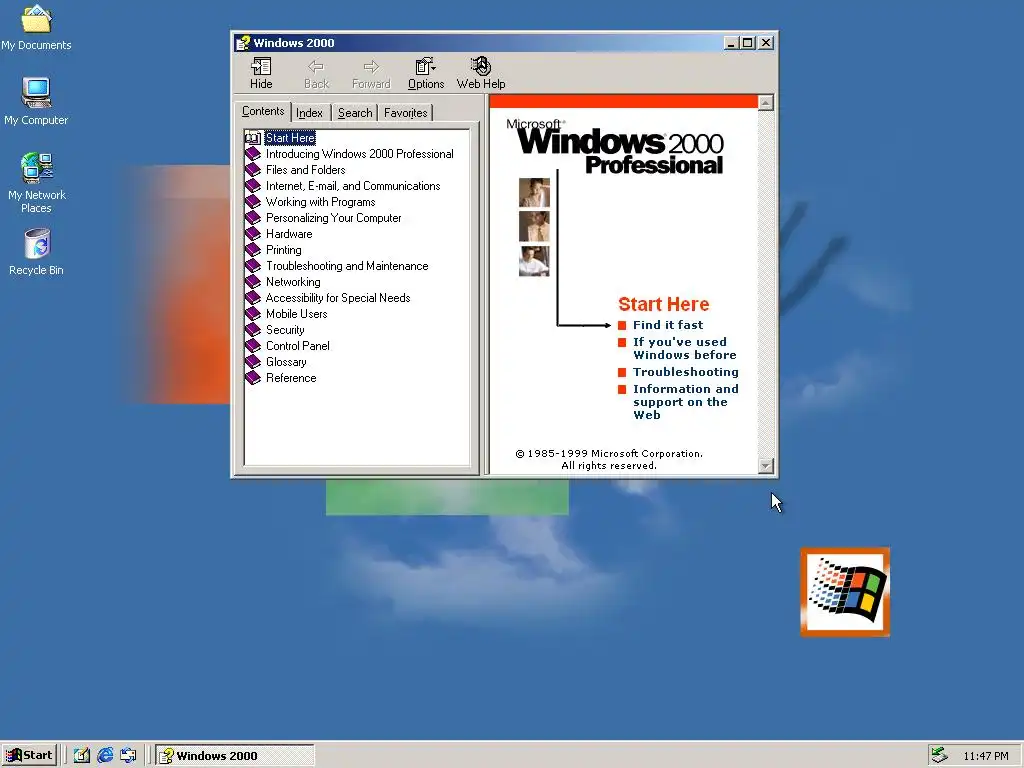Open the Find it fast link

click(x=668, y=325)
